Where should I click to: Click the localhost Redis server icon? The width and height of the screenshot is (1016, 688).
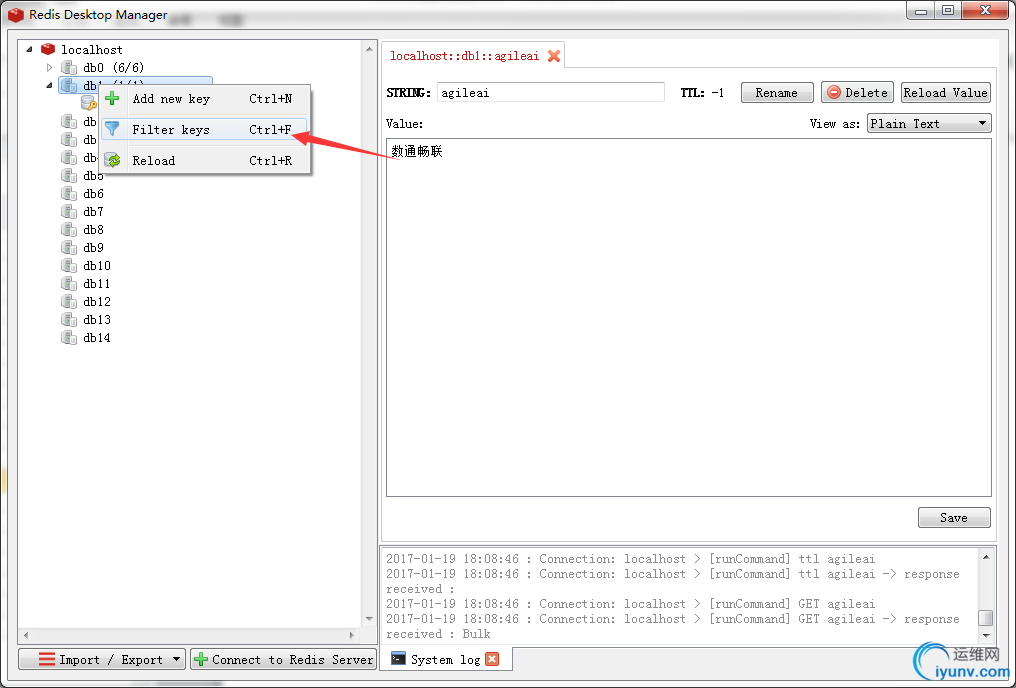(48, 49)
